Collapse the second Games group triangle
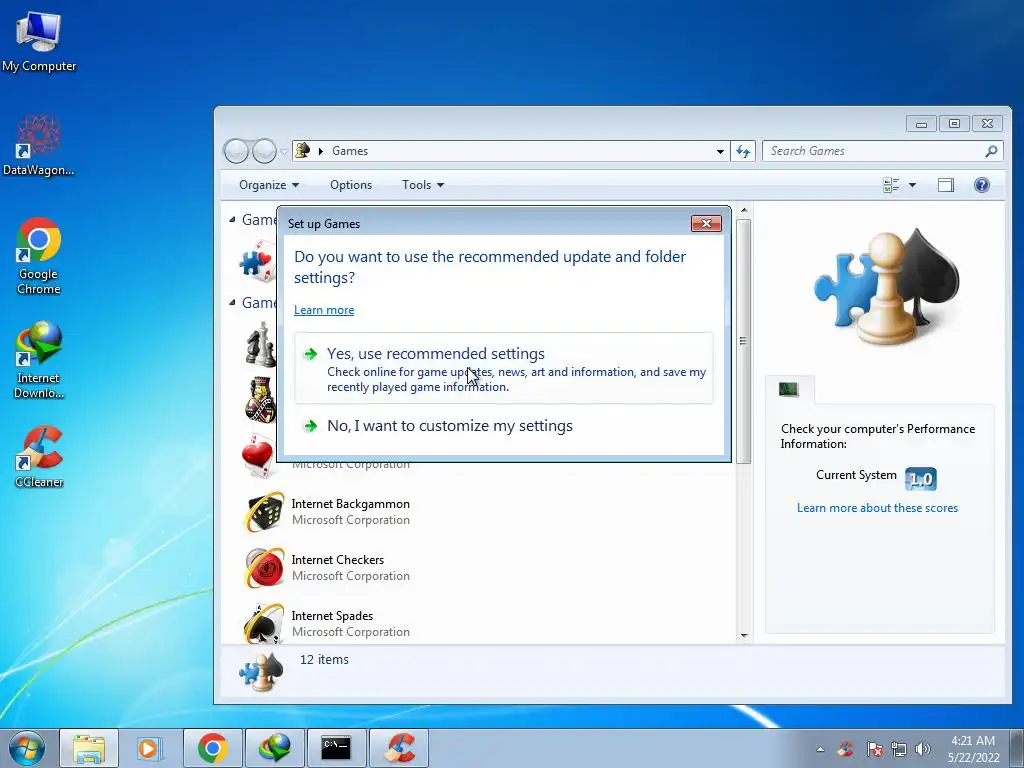Screen dimensions: 1024x768 pos(232,302)
